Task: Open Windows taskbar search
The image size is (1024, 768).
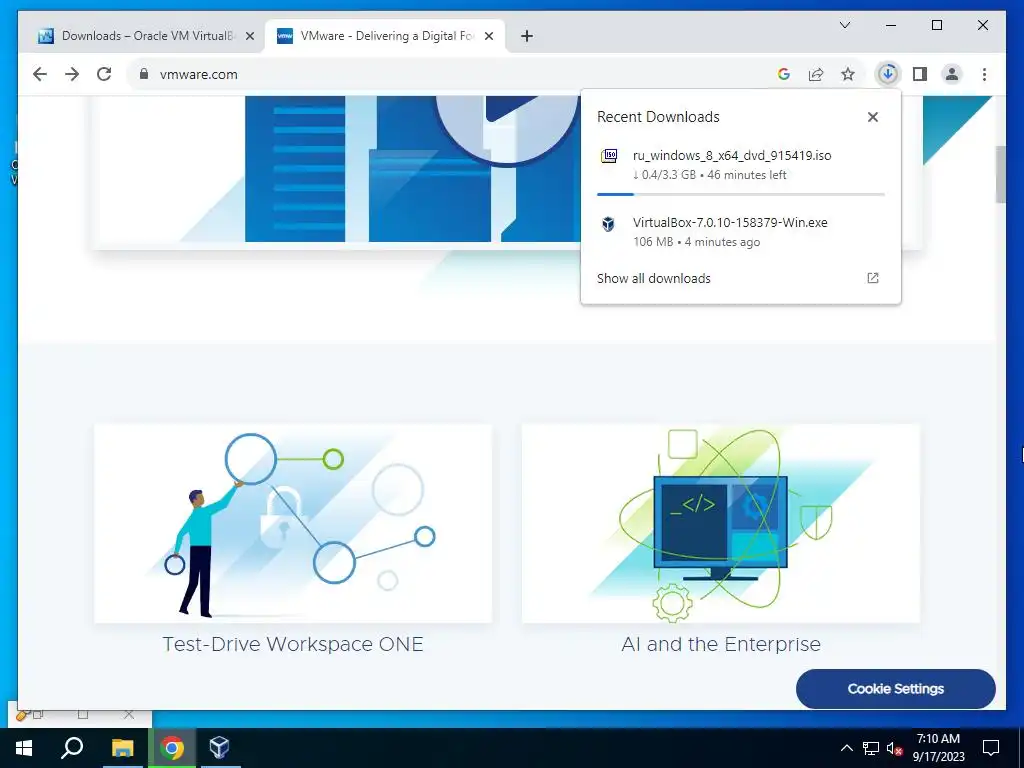Action: [x=72, y=748]
